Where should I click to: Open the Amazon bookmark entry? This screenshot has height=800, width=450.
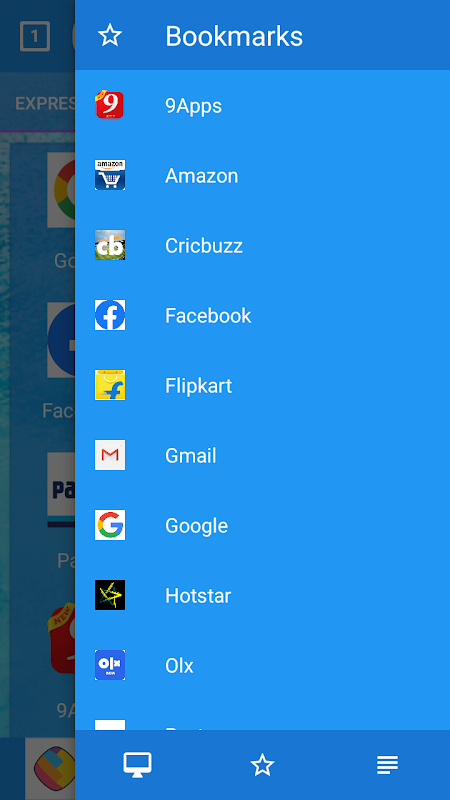pyautogui.click(x=262, y=176)
